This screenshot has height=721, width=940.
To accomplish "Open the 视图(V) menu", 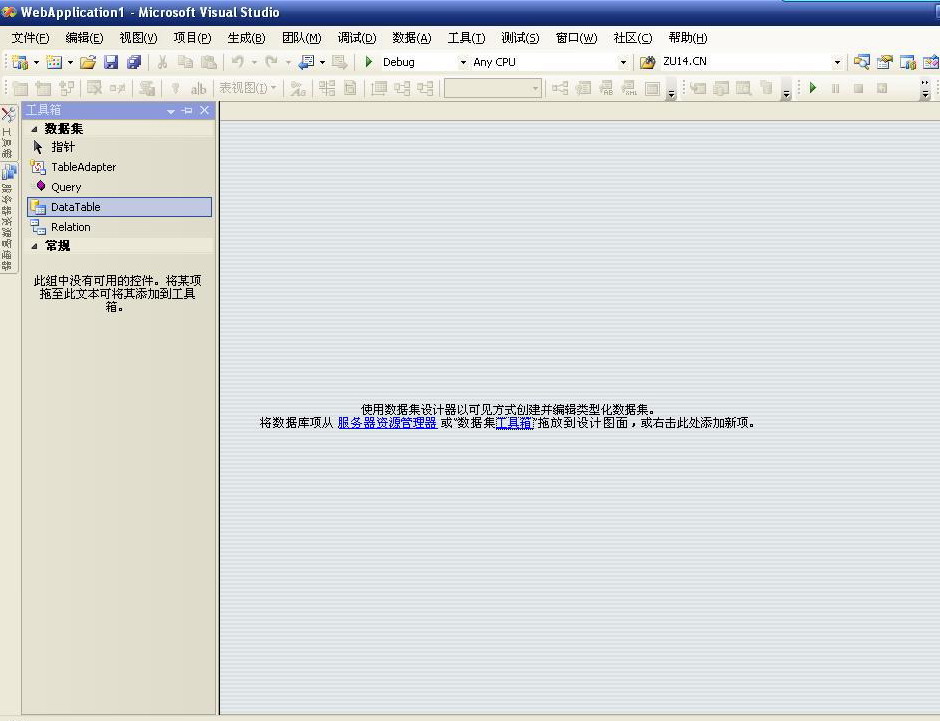I will point(138,38).
